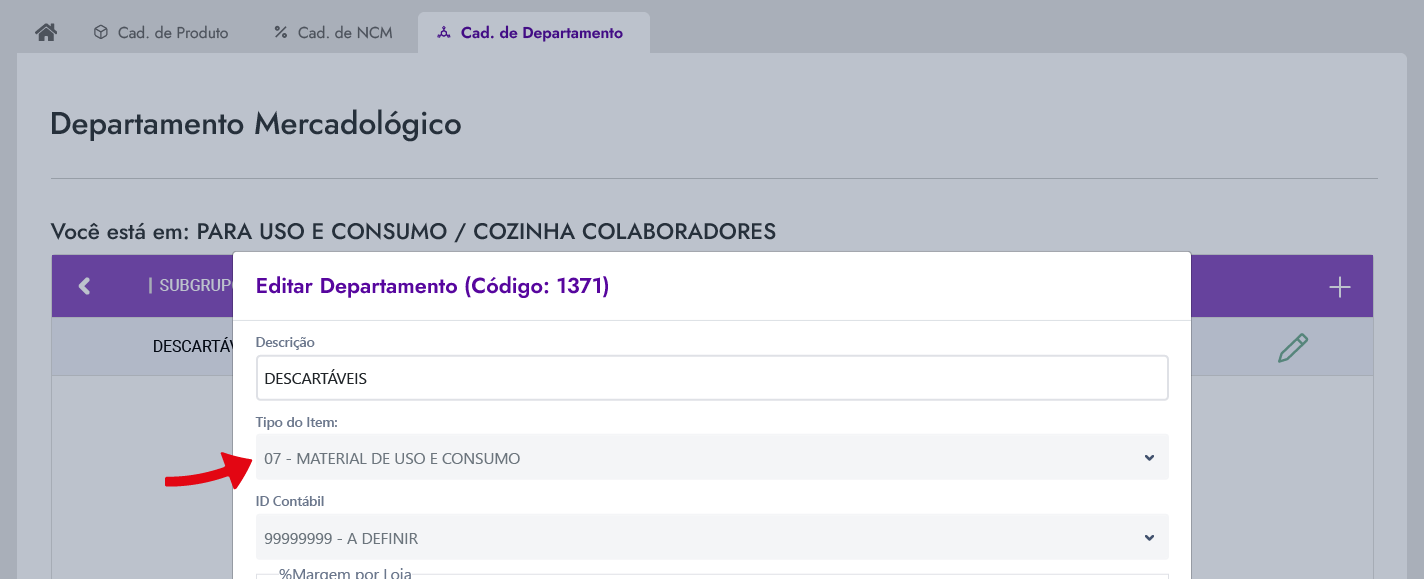Click the Editar Departamento (Código: 1371) title
The width and height of the screenshot is (1424, 579).
[432, 286]
